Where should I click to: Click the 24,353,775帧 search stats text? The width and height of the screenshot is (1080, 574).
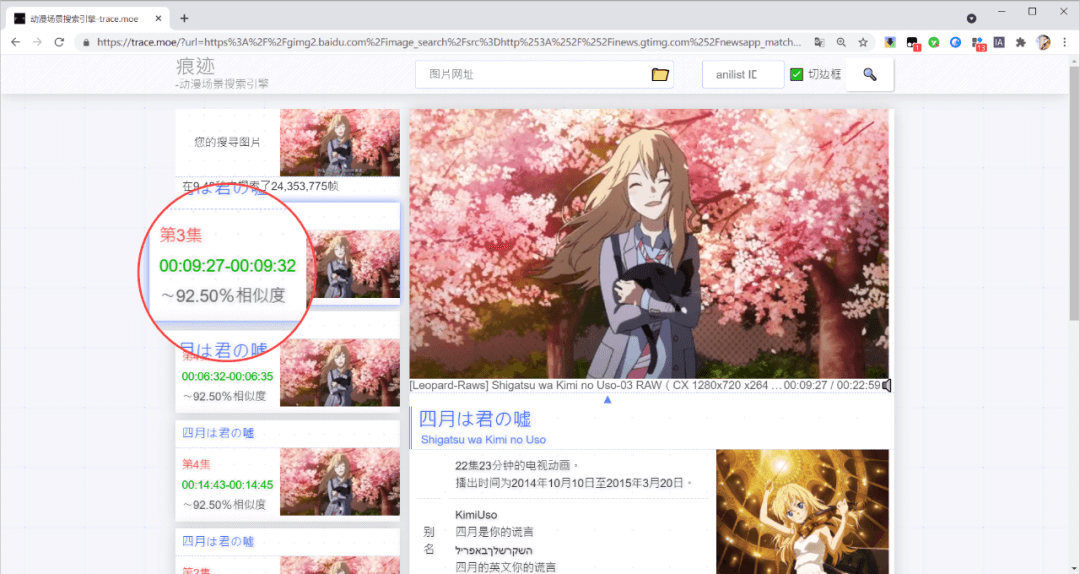pyautogui.click(x=304, y=186)
